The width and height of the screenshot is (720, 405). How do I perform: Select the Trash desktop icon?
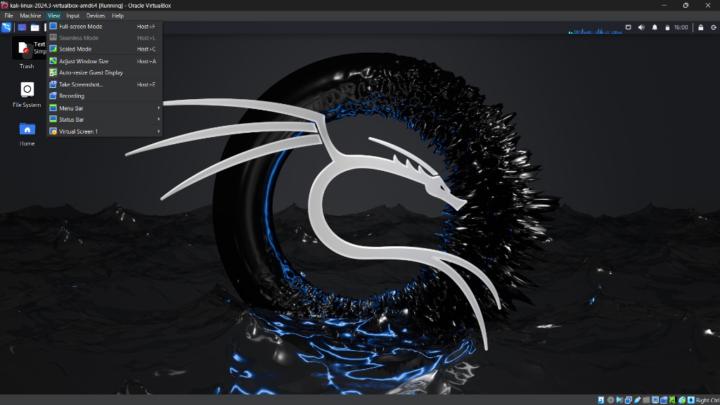[26, 54]
